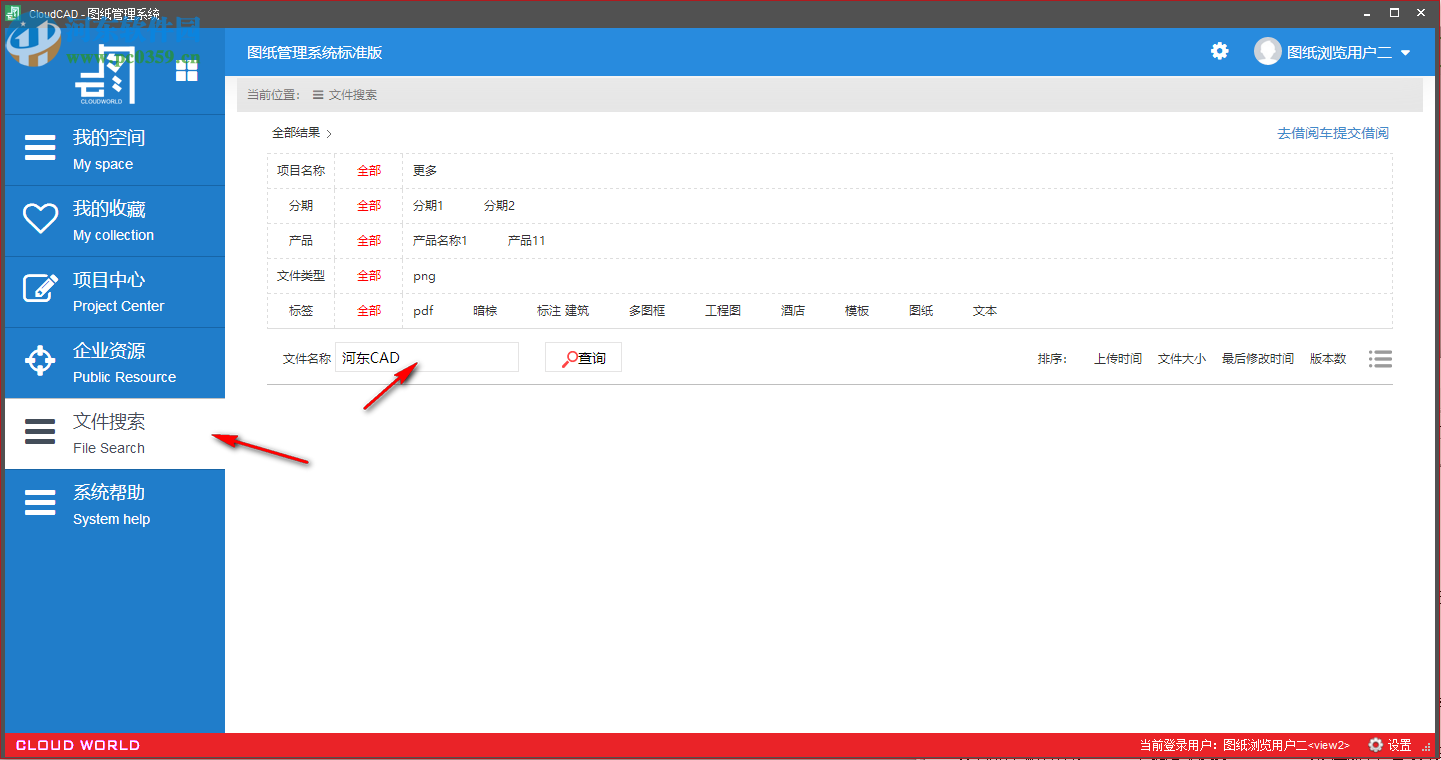Expand the 更多 option in 项目名称 row
The width and height of the screenshot is (1441, 760).
tap(423, 170)
